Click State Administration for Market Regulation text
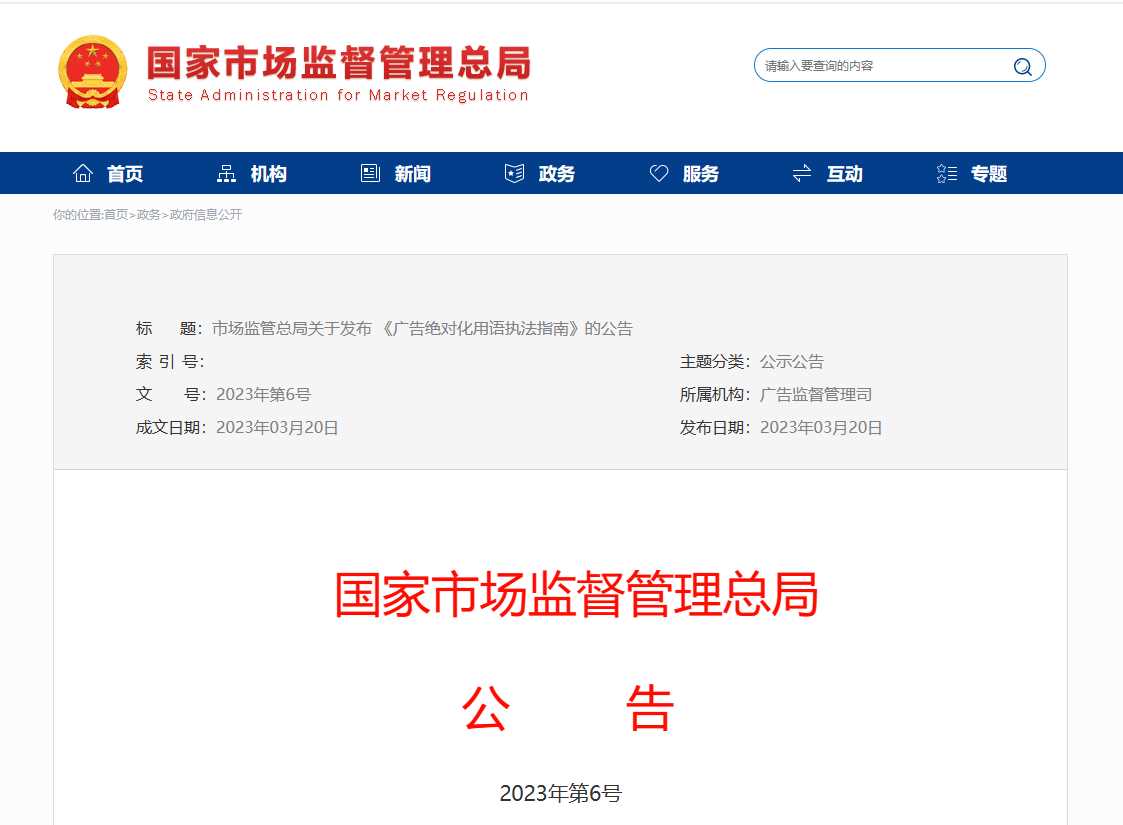1123x825 pixels. coord(338,95)
